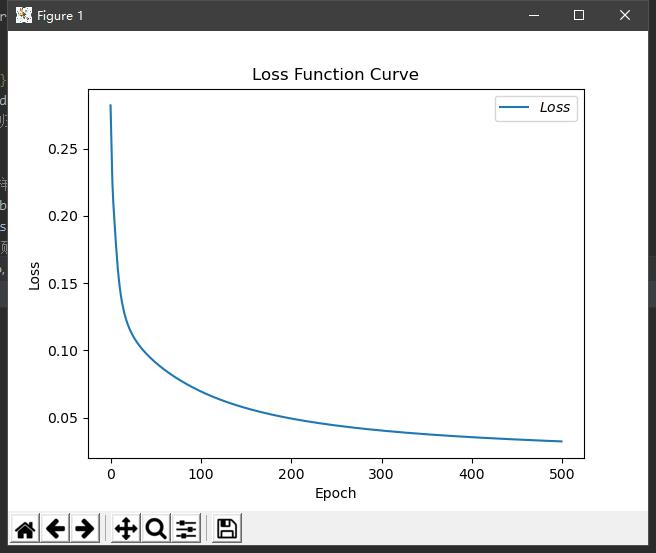Save the figure with the floppy disk icon
The width and height of the screenshot is (656, 553).
[x=227, y=529]
